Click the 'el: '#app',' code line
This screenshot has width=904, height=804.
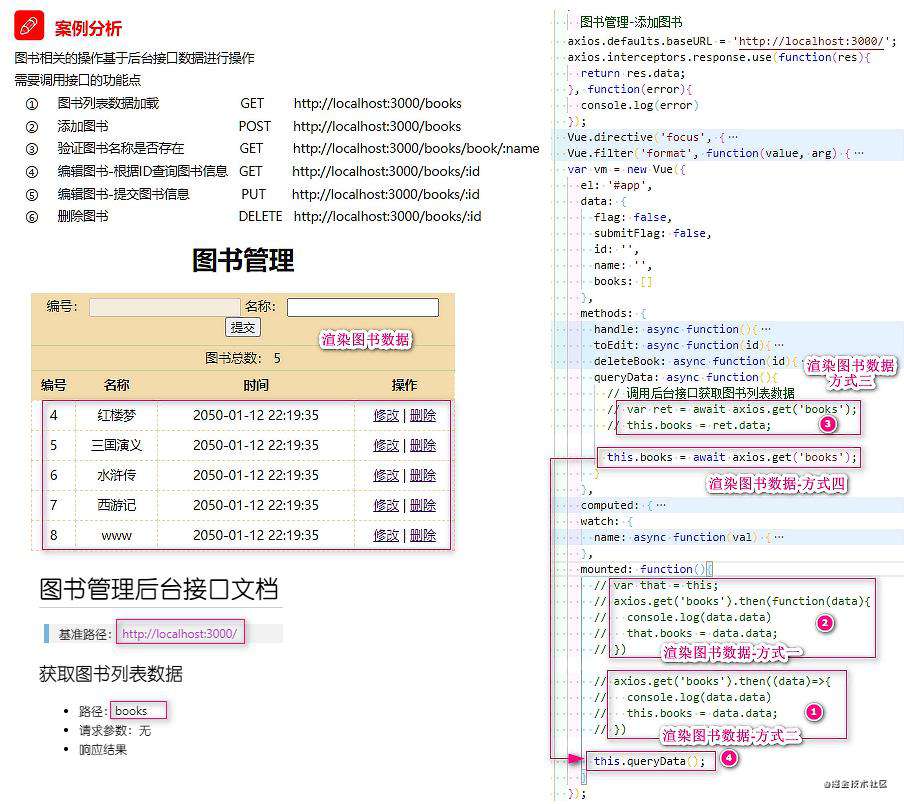616,185
